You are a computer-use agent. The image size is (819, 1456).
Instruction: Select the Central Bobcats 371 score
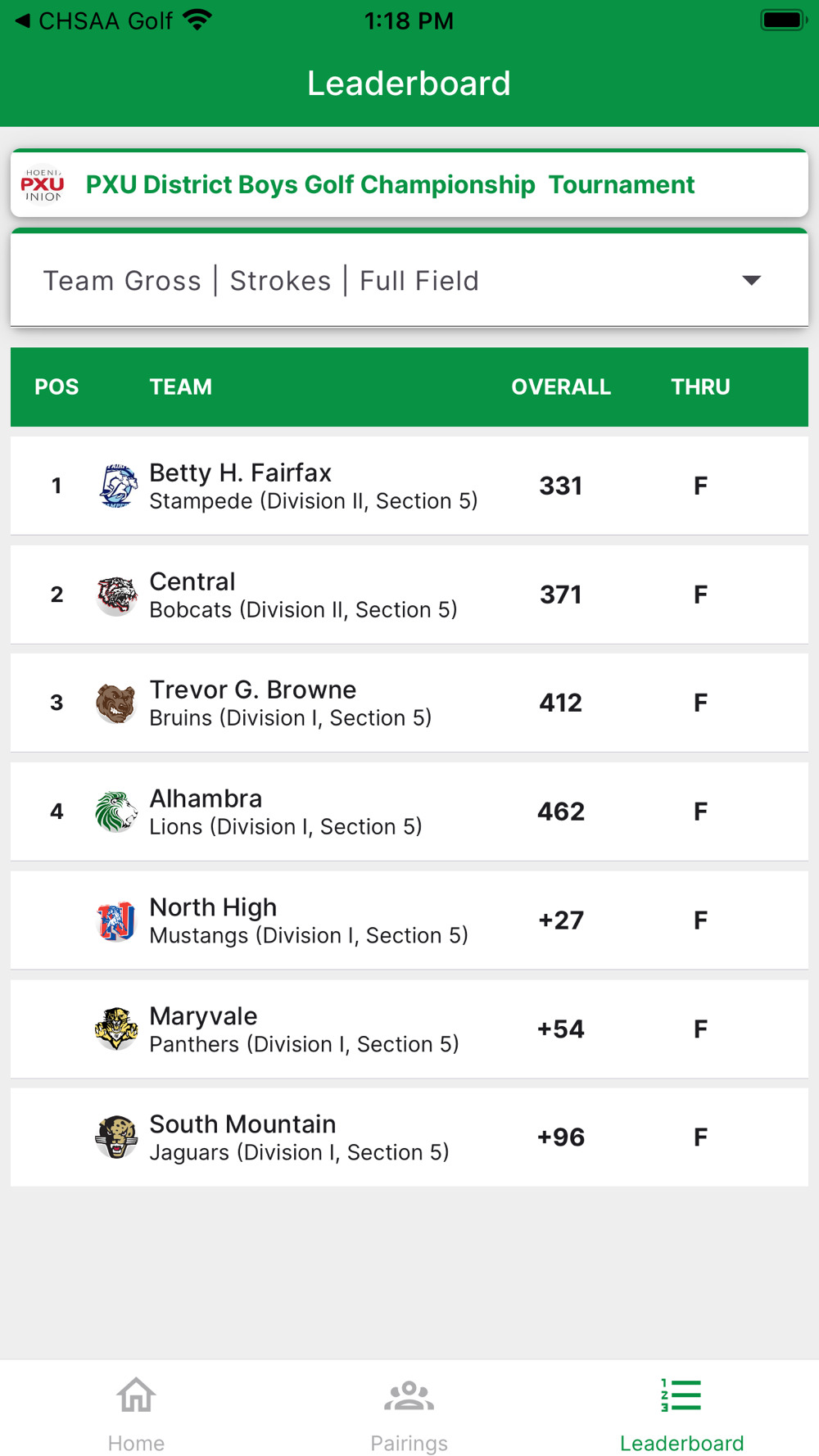click(x=560, y=595)
